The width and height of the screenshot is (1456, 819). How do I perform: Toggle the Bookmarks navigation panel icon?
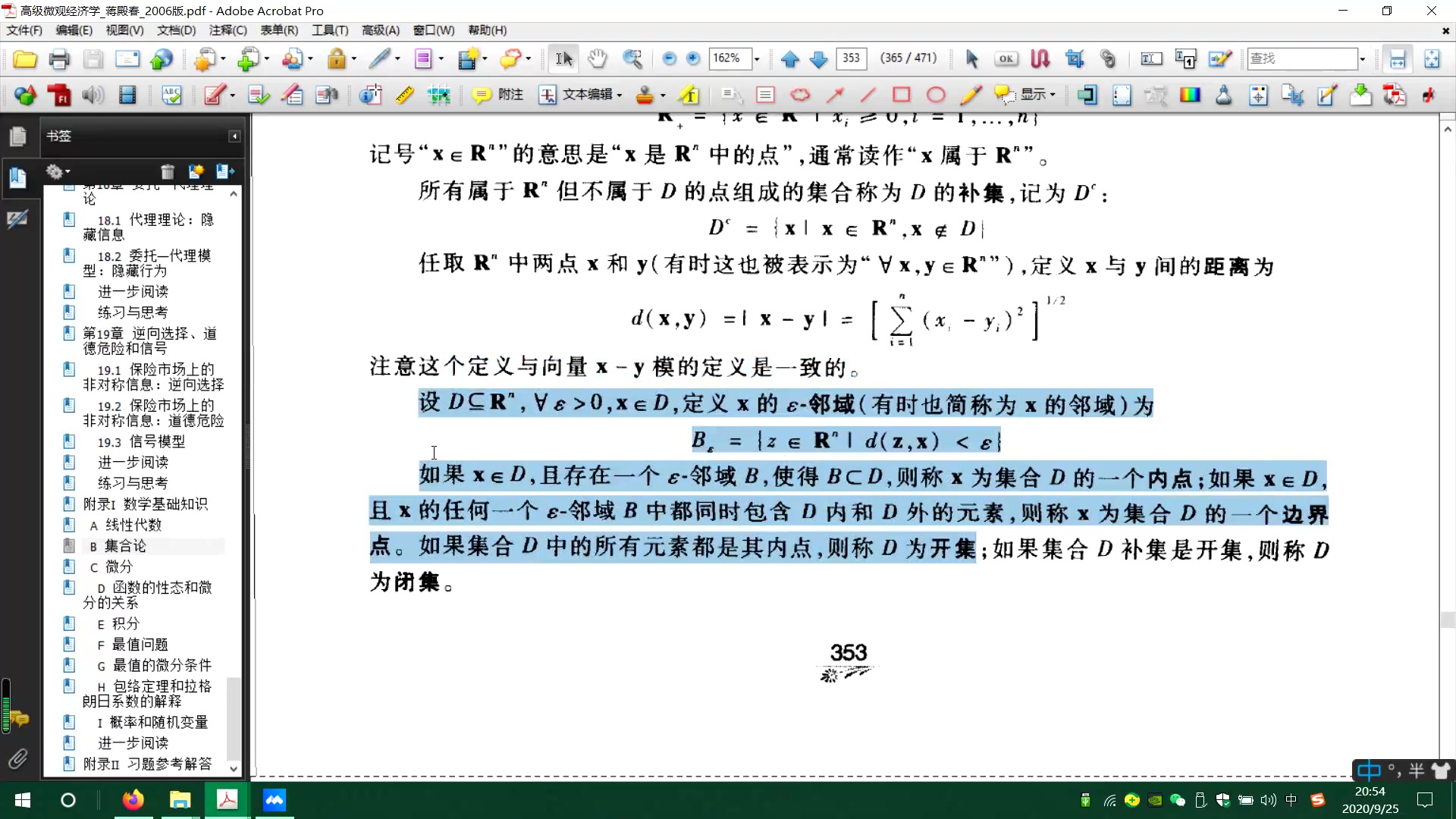tap(17, 178)
